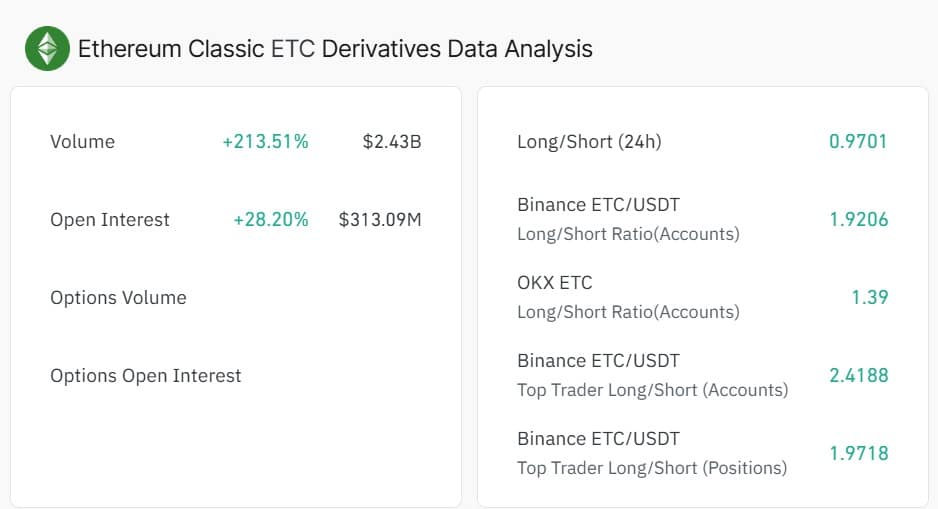Viewport: 938px width, 509px height.
Task: Open Binance Top Trader Long/Short (Positions) row
Action: [x=652, y=453]
